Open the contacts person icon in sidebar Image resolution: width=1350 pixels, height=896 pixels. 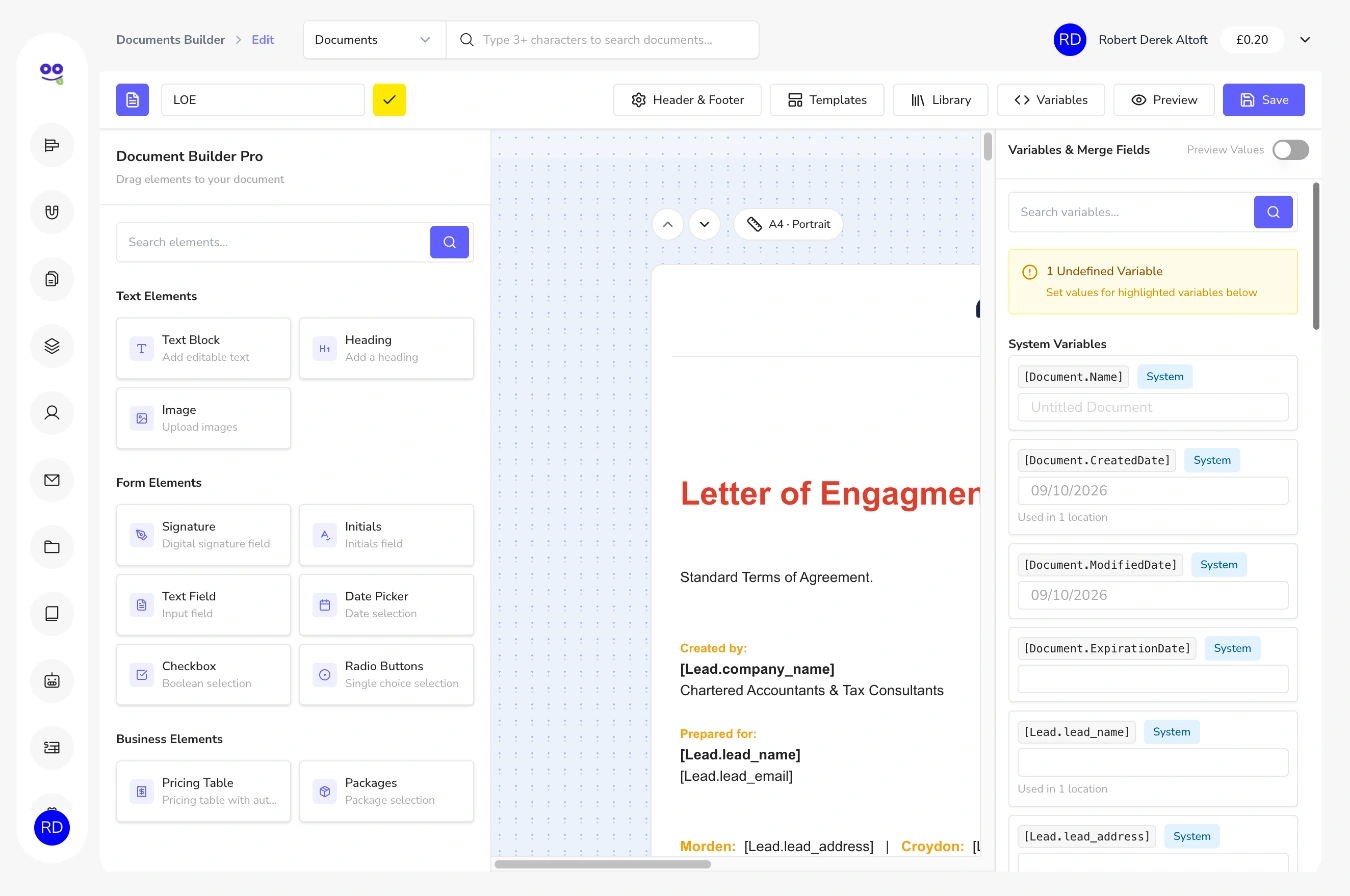click(x=52, y=412)
